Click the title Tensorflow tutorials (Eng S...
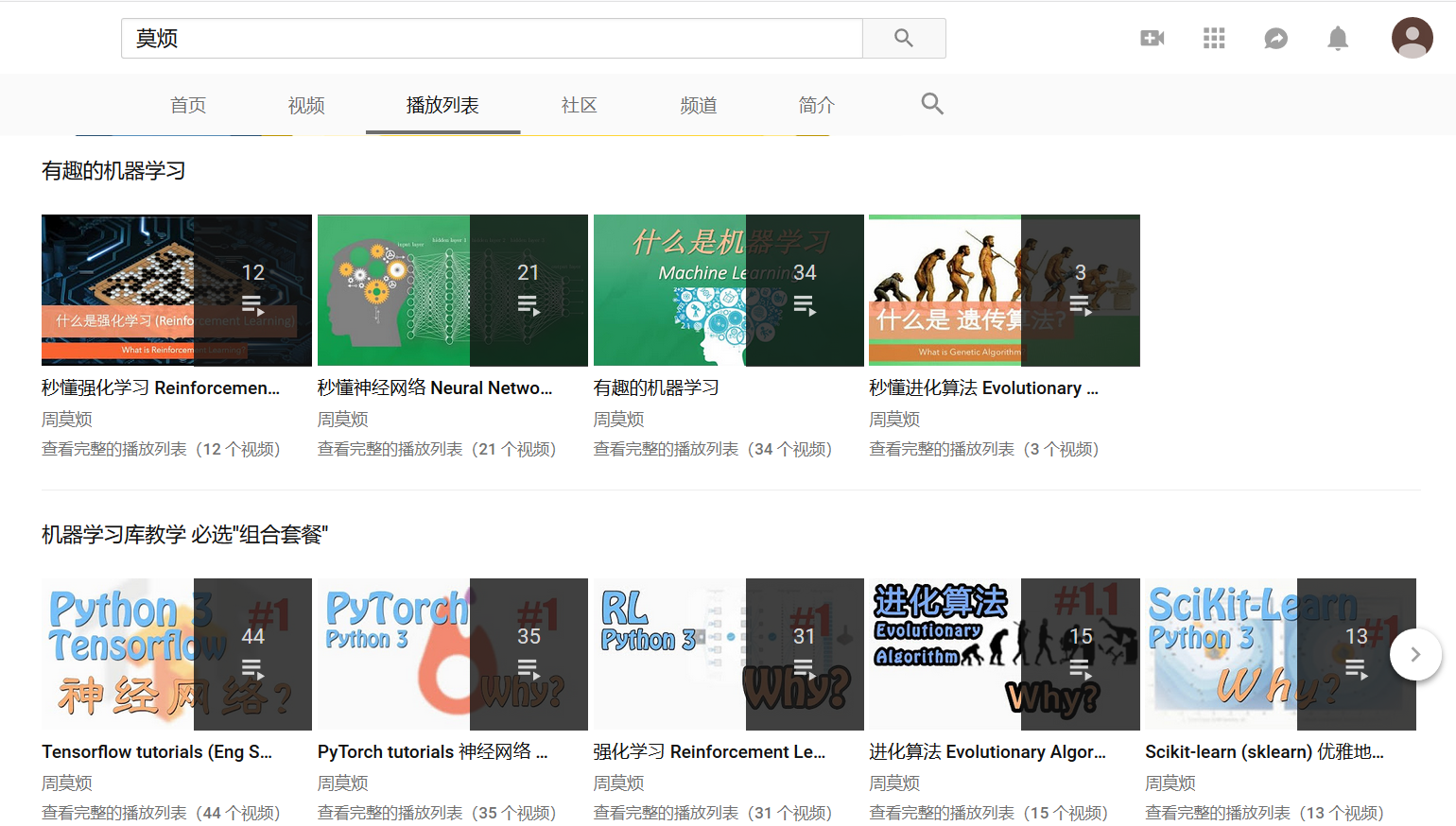Screen dimensions: 1456x826 click(x=157, y=751)
